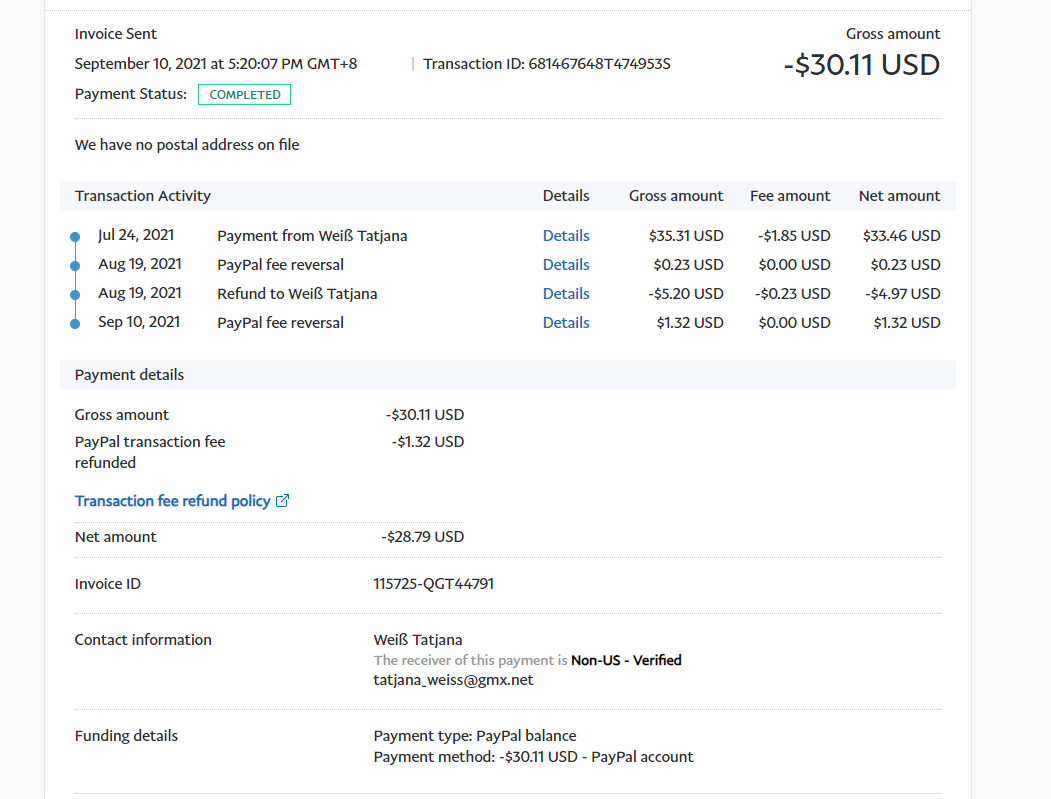1051x799 pixels.
Task: Click the large -$30.11 USD gross total
Action: click(x=861, y=65)
